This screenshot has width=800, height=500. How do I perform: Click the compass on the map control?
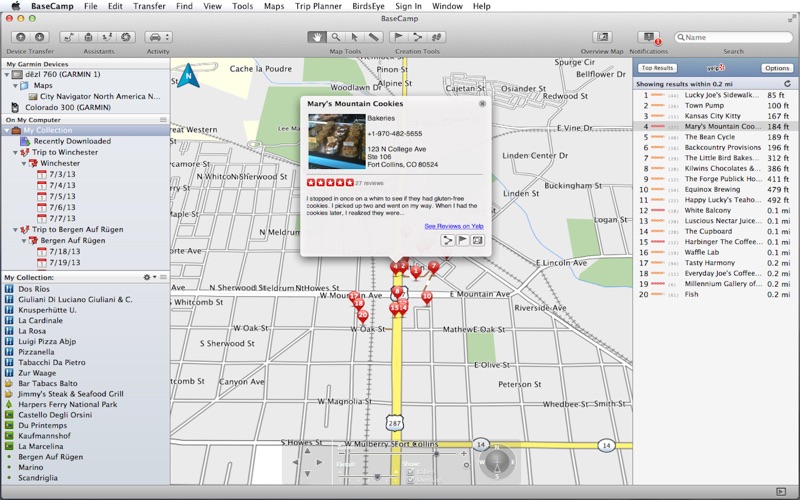point(497,463)
